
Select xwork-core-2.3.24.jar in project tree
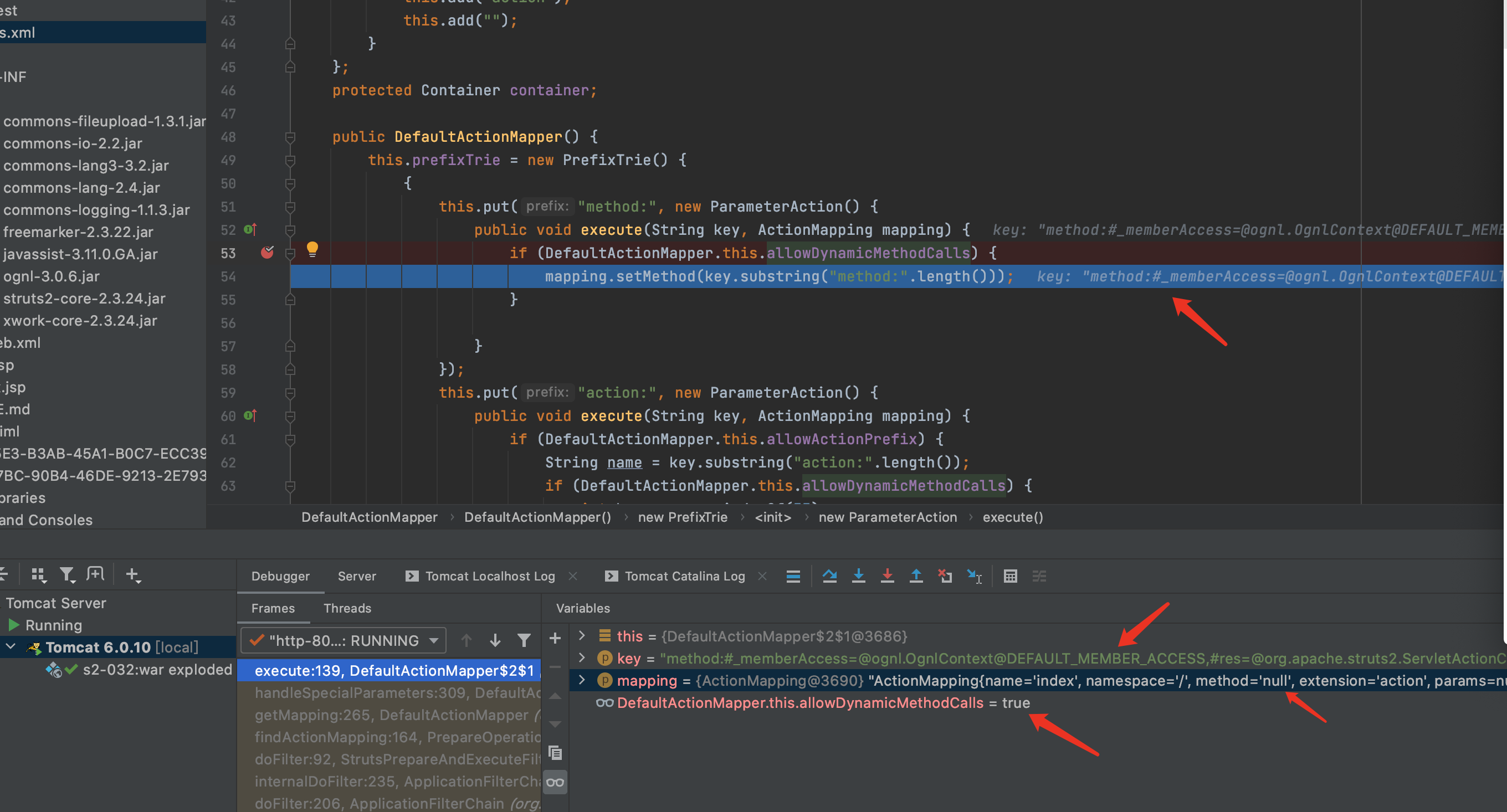(80, 321)
